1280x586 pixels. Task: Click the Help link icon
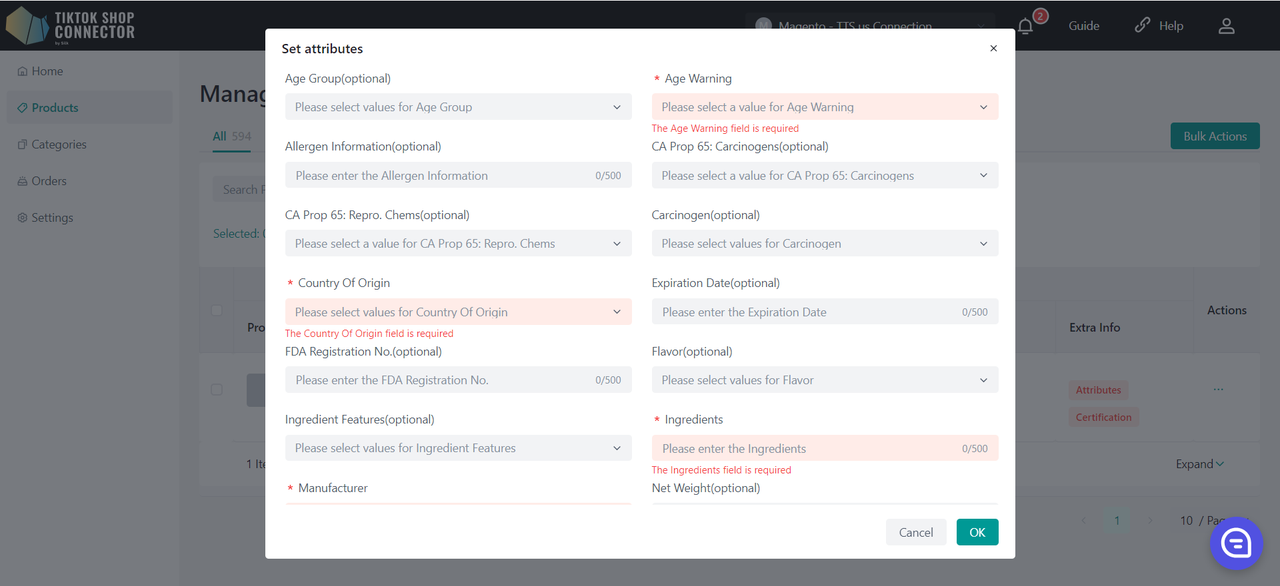click(1143, 26)
